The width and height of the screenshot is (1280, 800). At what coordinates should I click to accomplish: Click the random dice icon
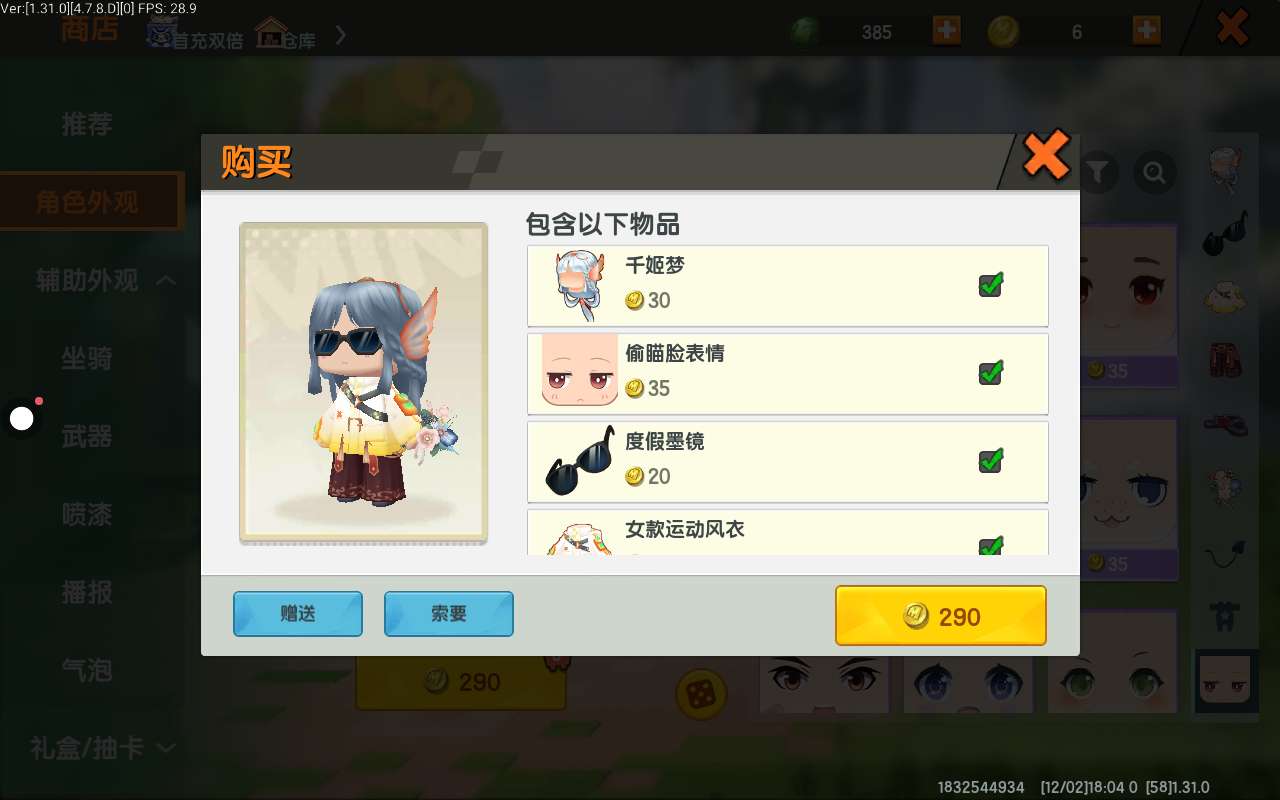pos(701,694)
